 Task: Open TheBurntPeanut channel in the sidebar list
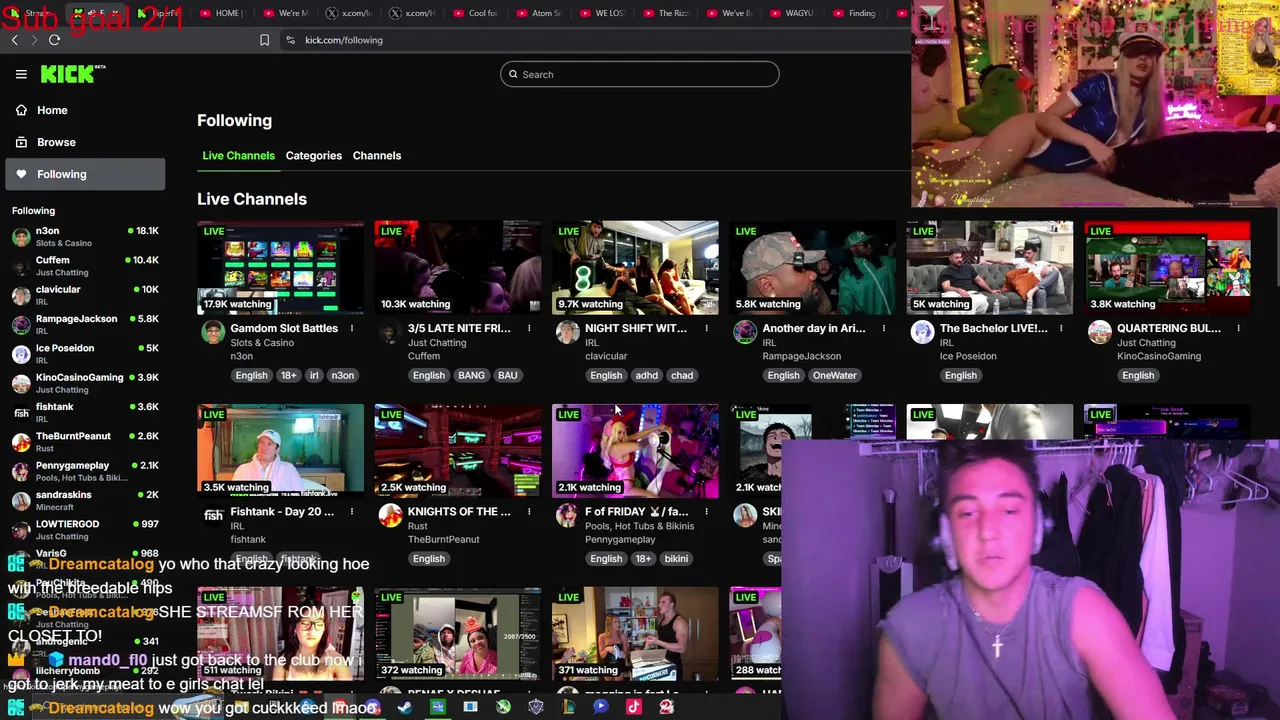(85, 442)
